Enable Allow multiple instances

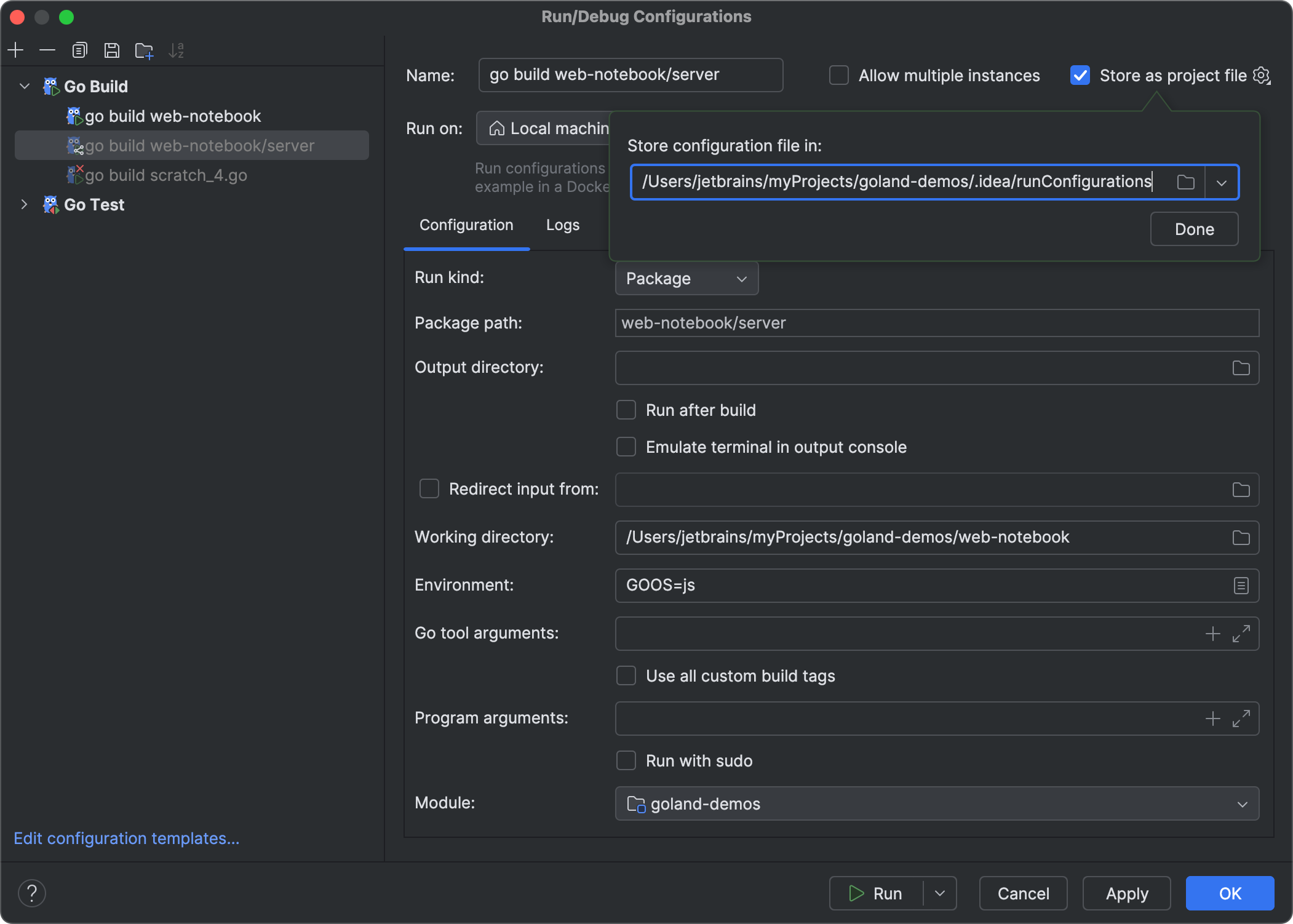pos(838,75)
